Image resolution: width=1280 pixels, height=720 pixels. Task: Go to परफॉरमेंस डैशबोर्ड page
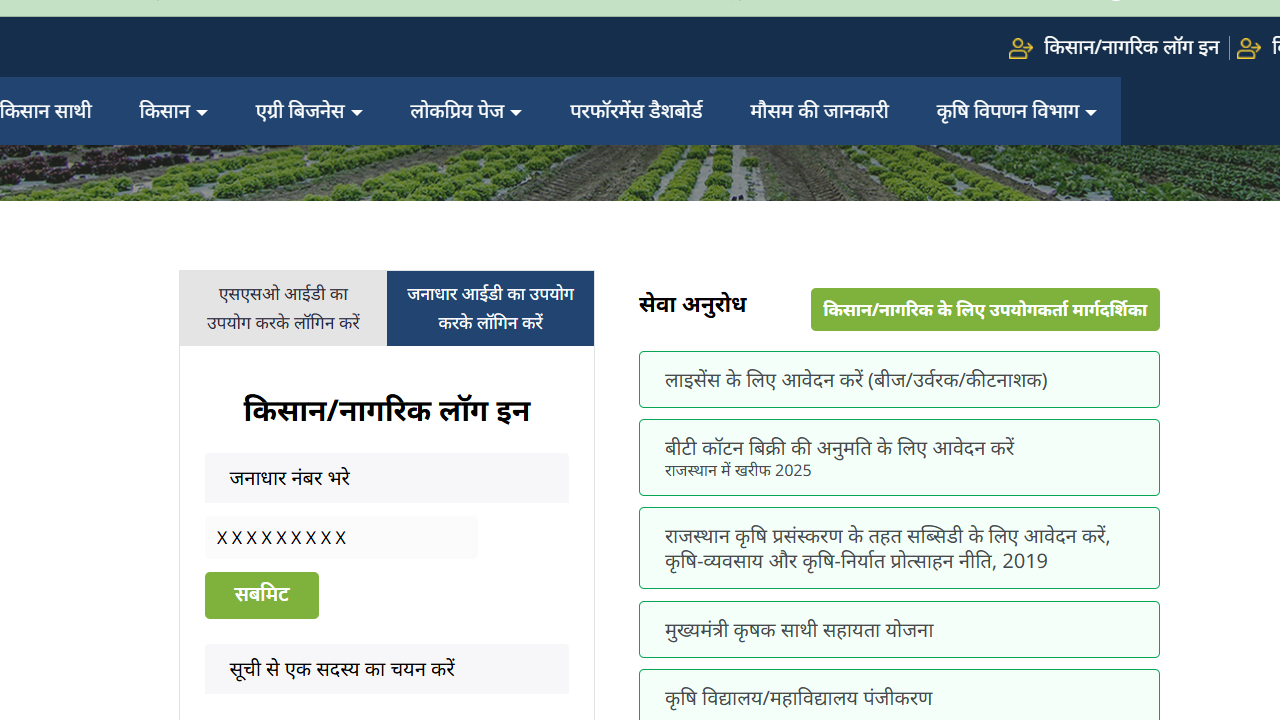pyautogui.click(x=636, y=111)
